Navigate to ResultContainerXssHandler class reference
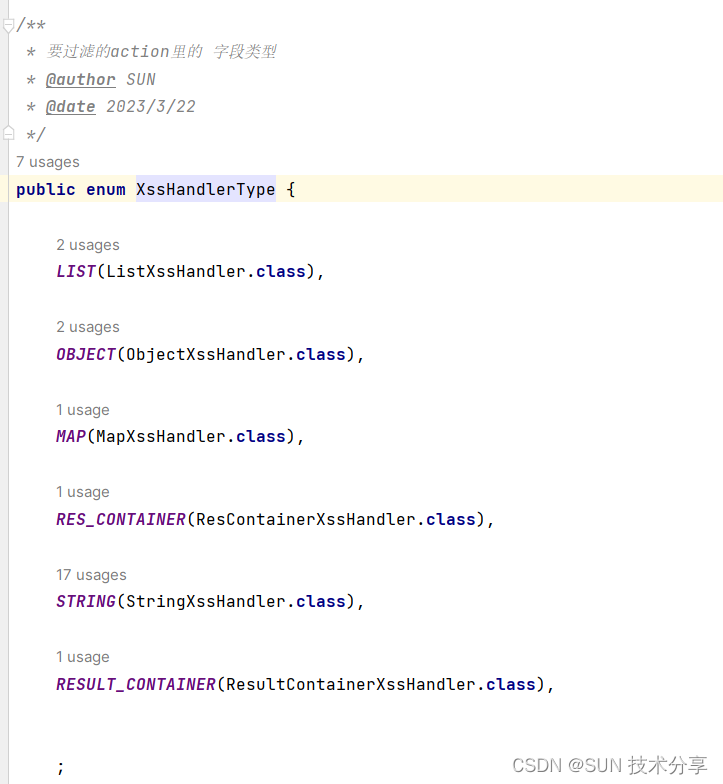The height and width of the screenshot is (784, 723). coord(350,684)
